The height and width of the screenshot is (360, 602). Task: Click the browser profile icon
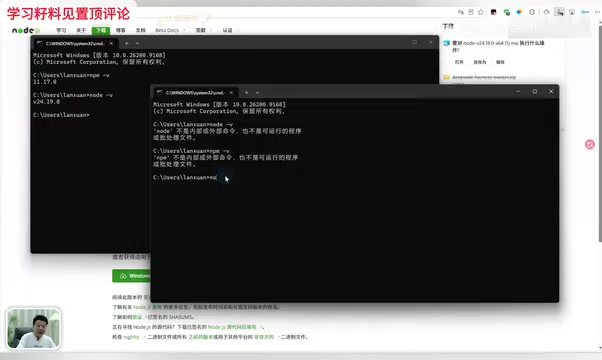(572, 12)
